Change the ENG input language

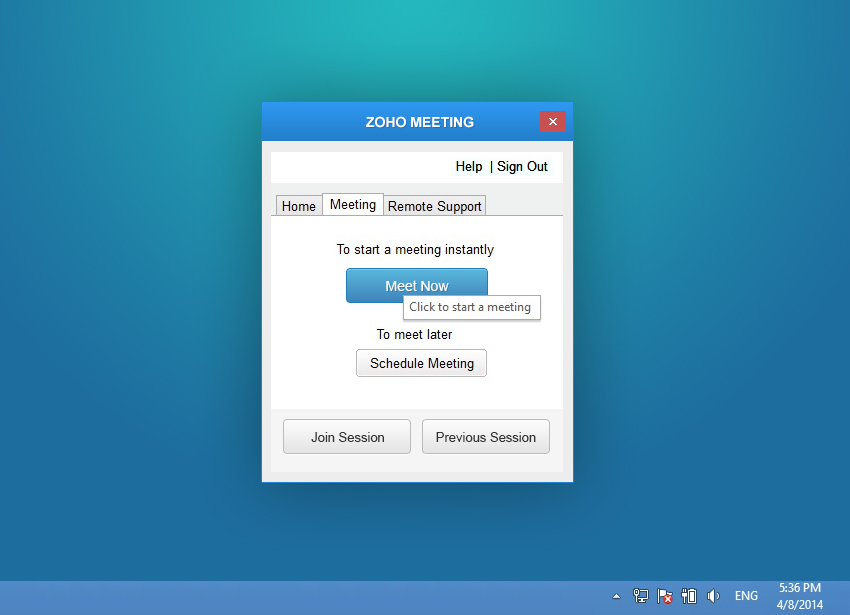tap(746, 596)
